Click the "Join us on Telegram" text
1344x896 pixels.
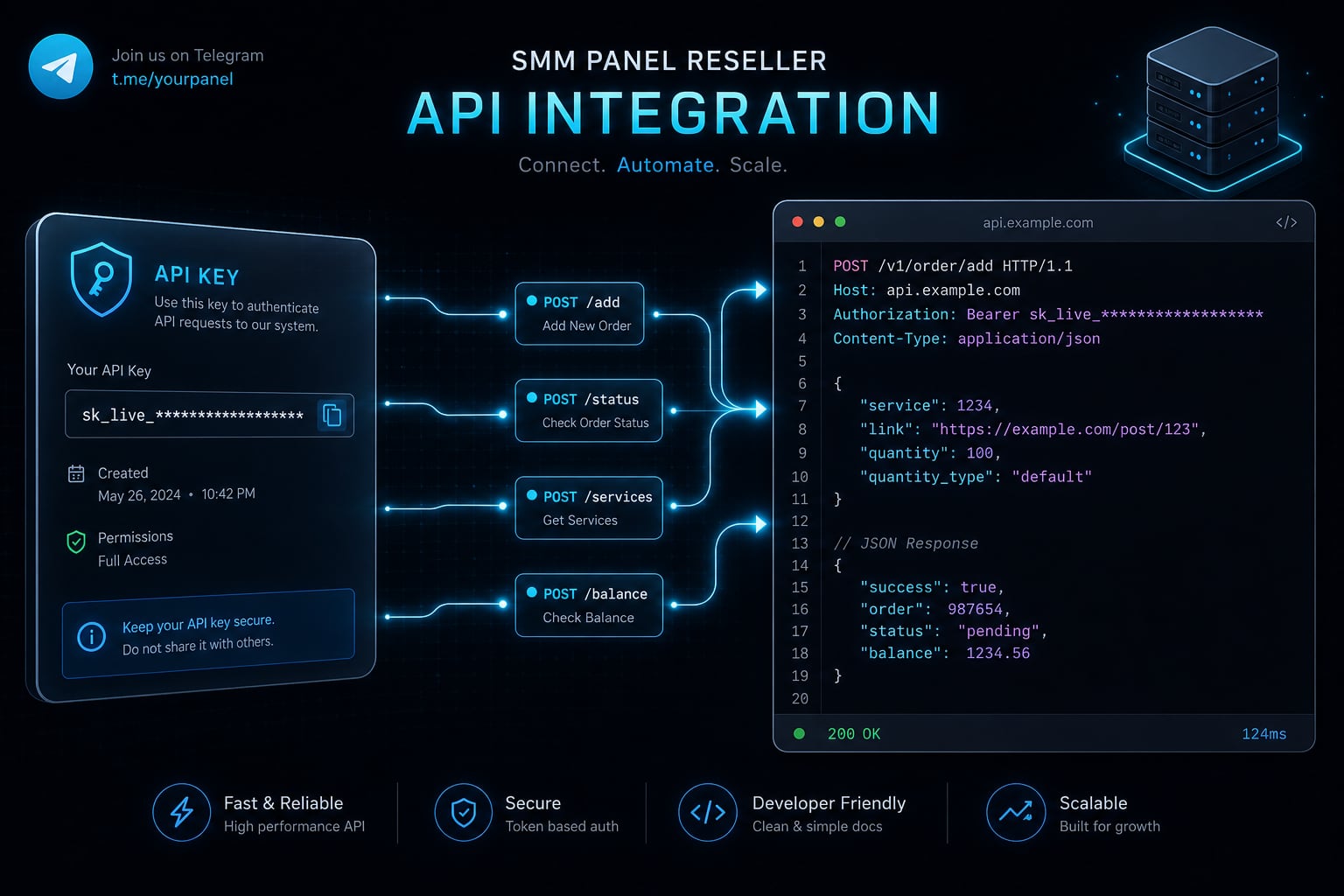point(187,55)
